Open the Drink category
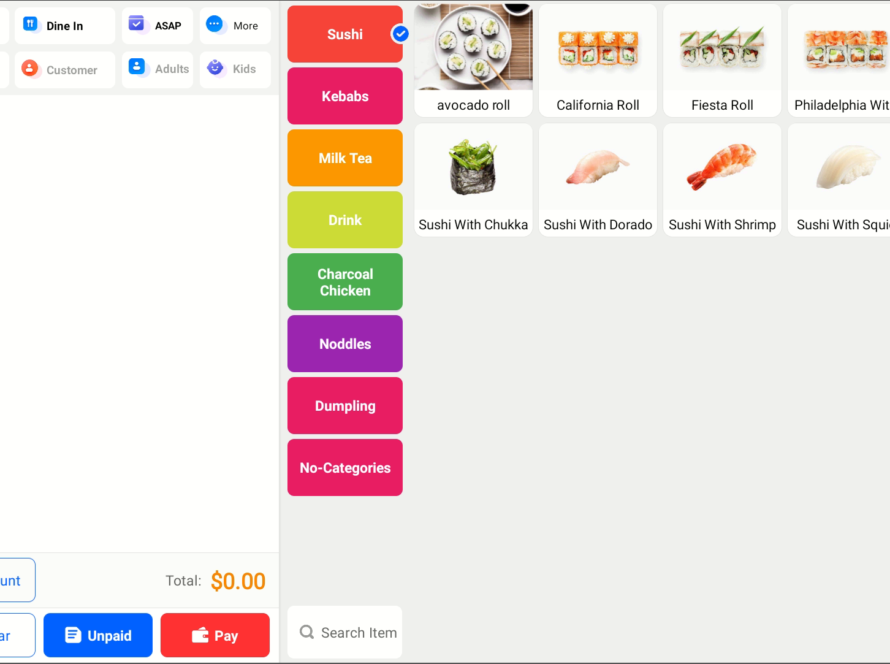 coord(345,220)
